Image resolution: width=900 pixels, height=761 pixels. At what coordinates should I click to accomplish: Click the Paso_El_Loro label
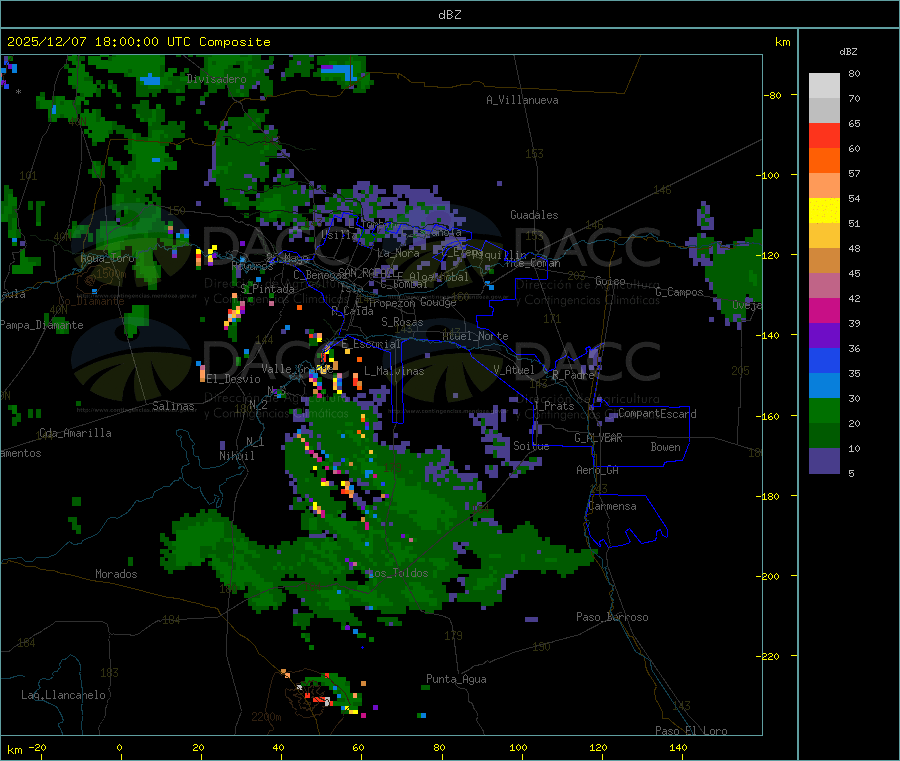tap(692, 731)
